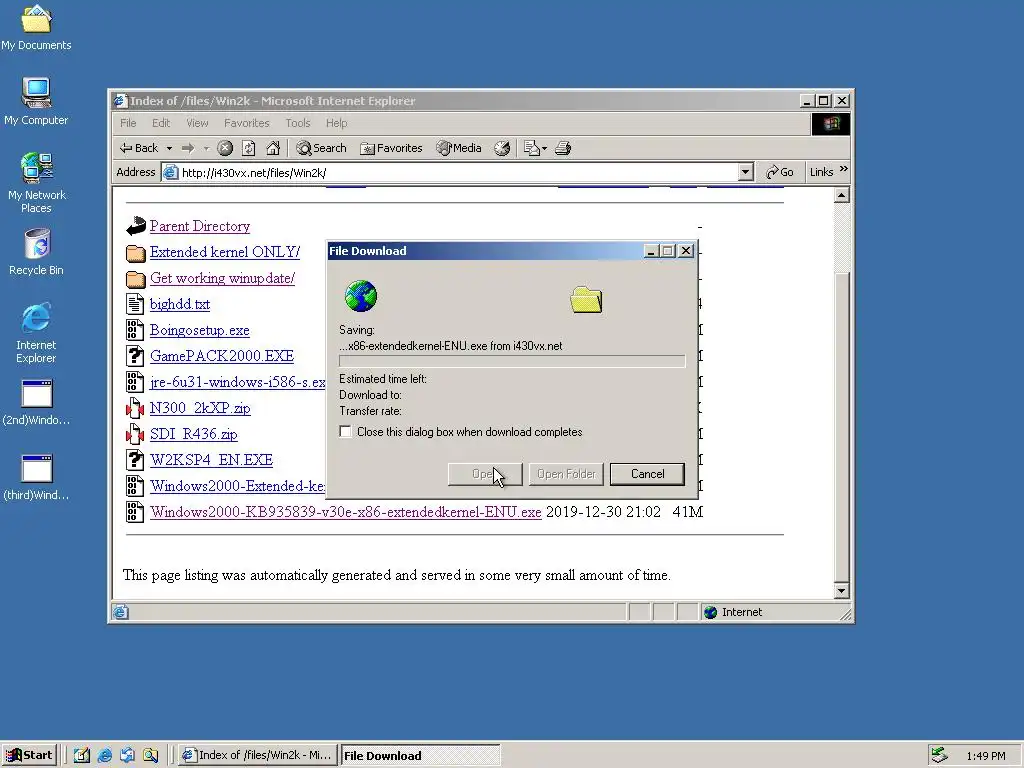The image size is (1024, 768).
Task: Follow the Parent Directory link
Action: tap(200, 226)
